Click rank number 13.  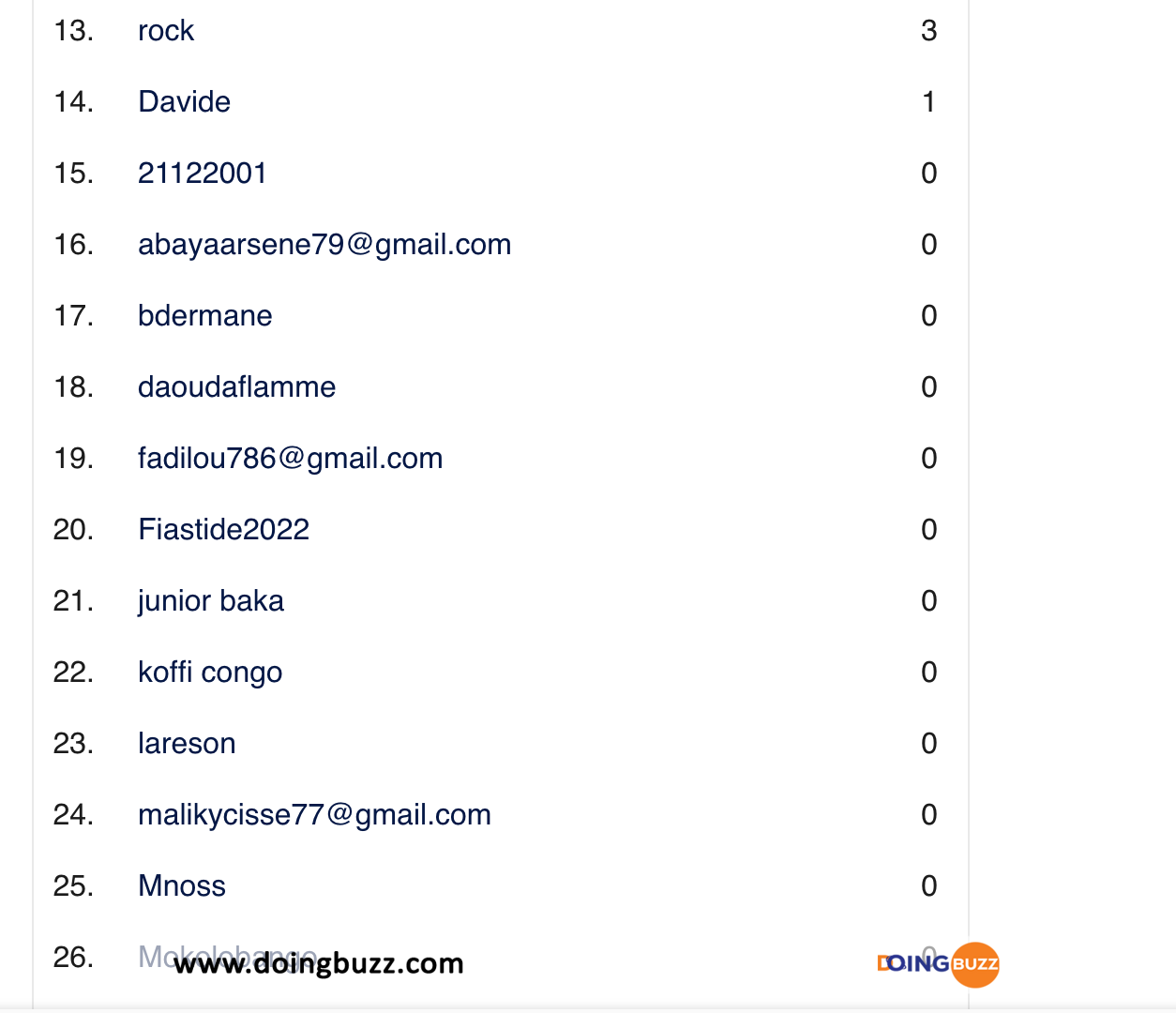(73, 31)
